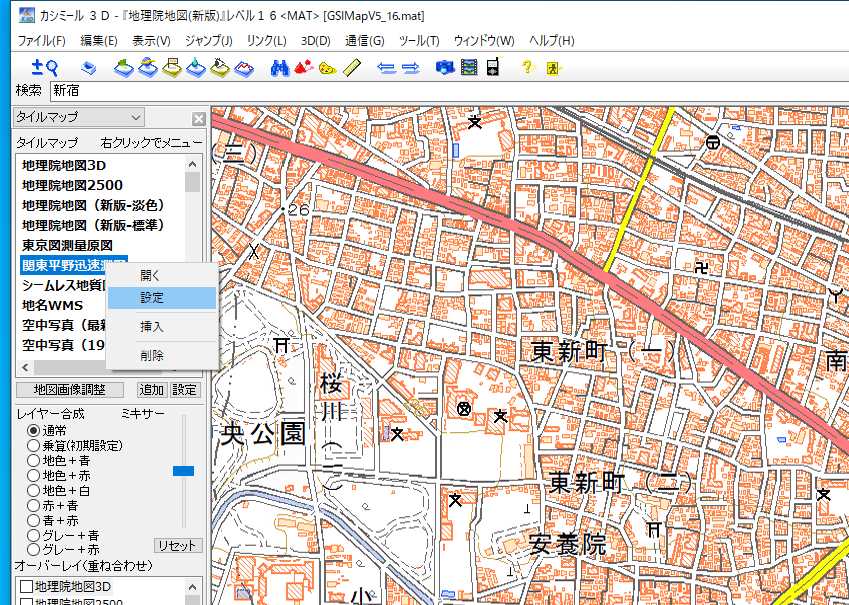This screenshot has width=849, height=605.
Task: Click the map icon with water drop
Action: [196, 68]
